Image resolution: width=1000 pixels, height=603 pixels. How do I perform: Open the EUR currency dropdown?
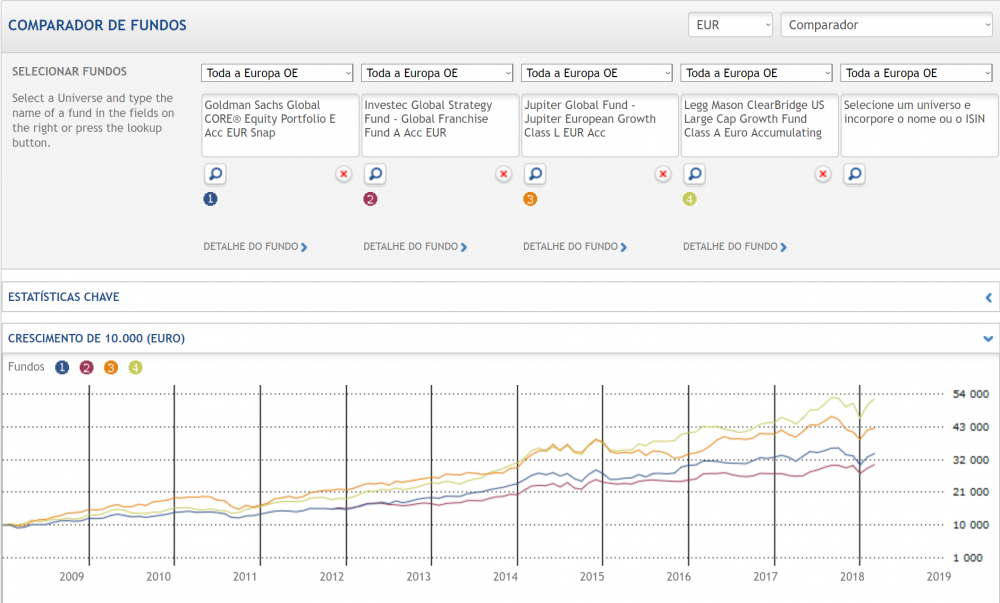tap(730, 25)
